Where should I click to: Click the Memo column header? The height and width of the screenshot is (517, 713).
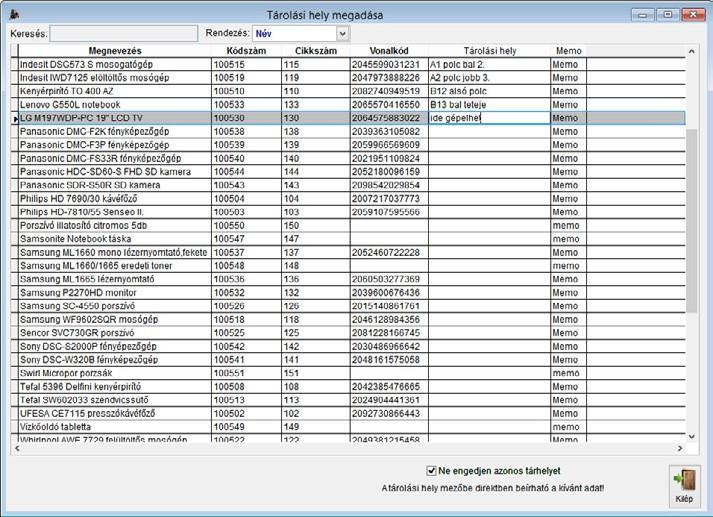(568, 51)
